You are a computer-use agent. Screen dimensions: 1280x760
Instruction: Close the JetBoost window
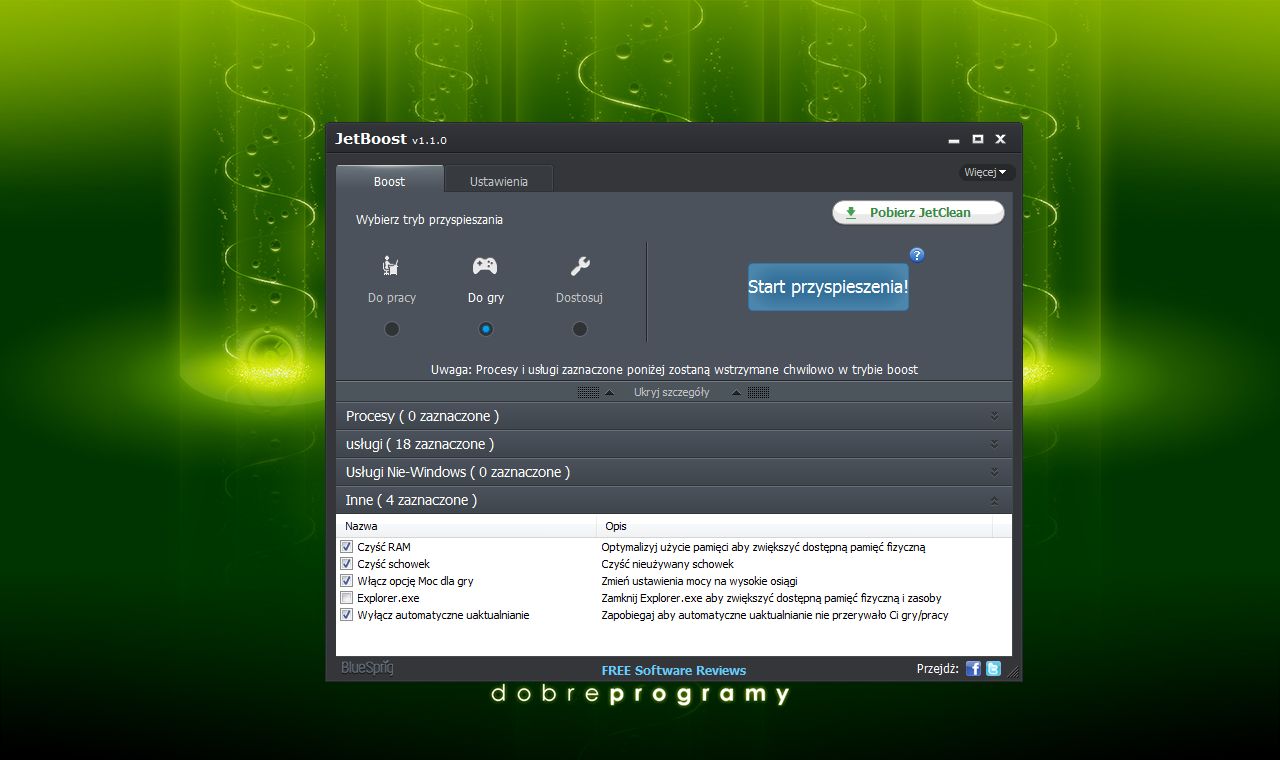[x=1001, y=139]
